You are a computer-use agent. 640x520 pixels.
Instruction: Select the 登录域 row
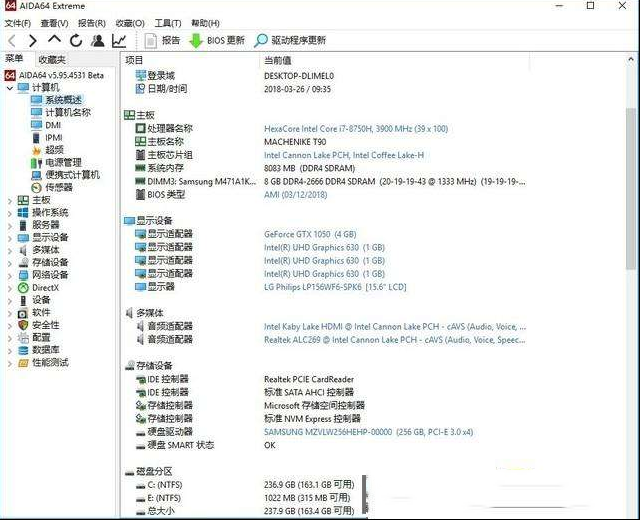325,76
